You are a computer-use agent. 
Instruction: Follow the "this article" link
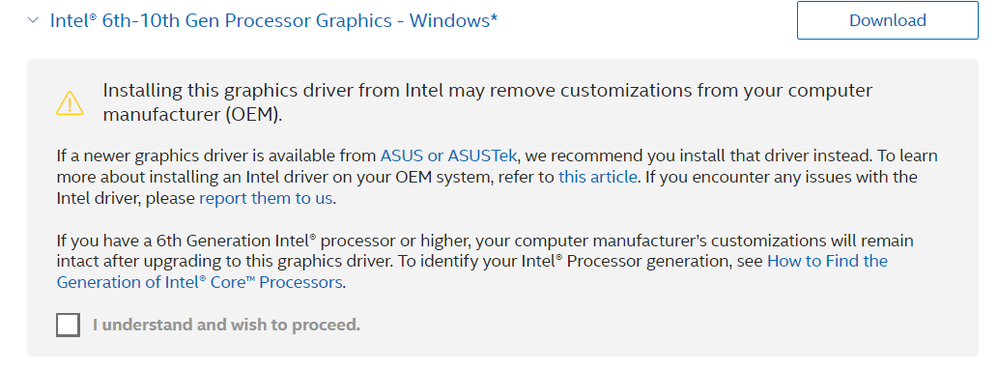[x=598, y=177]
